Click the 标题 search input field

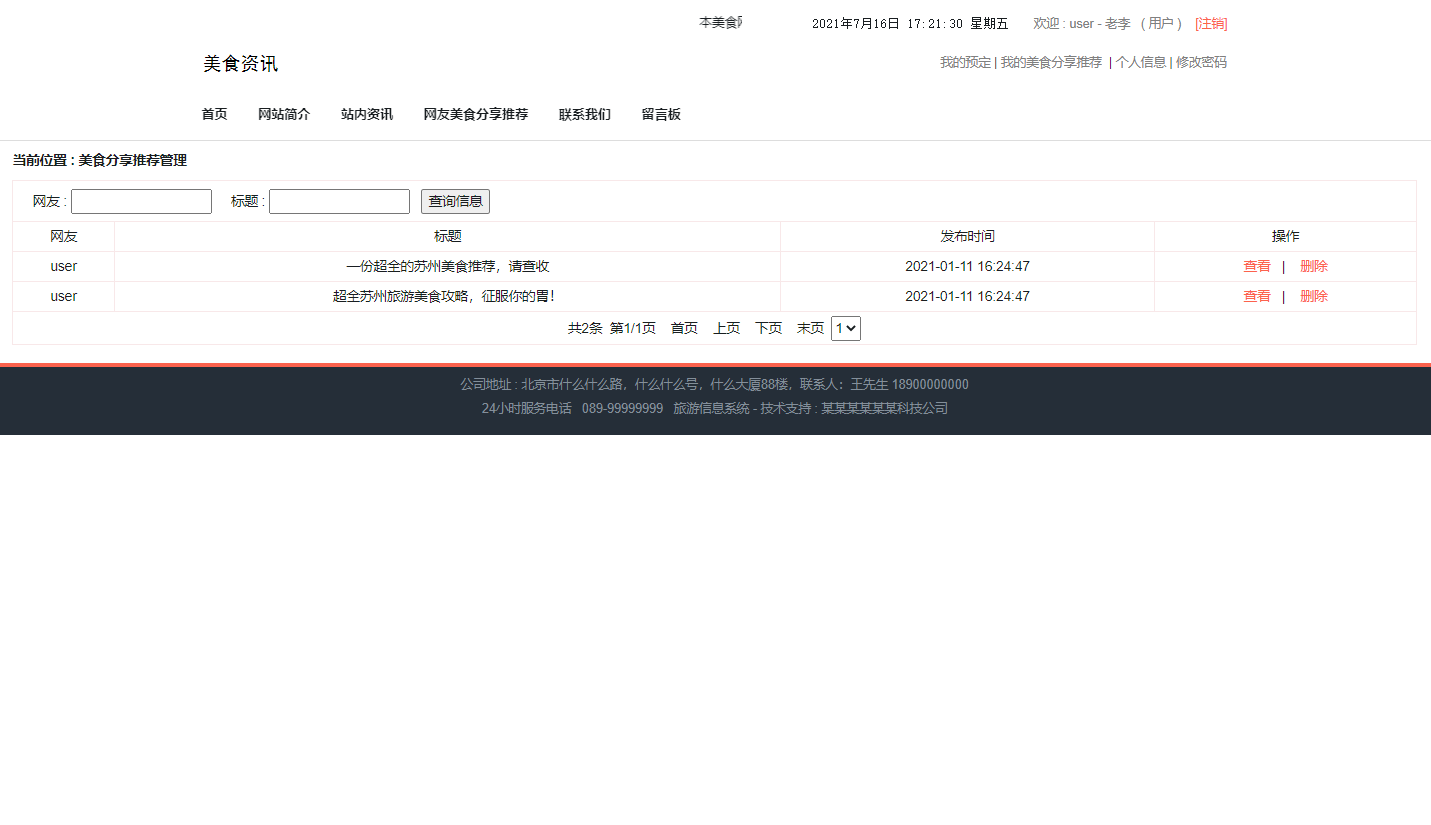coord(338,201)
